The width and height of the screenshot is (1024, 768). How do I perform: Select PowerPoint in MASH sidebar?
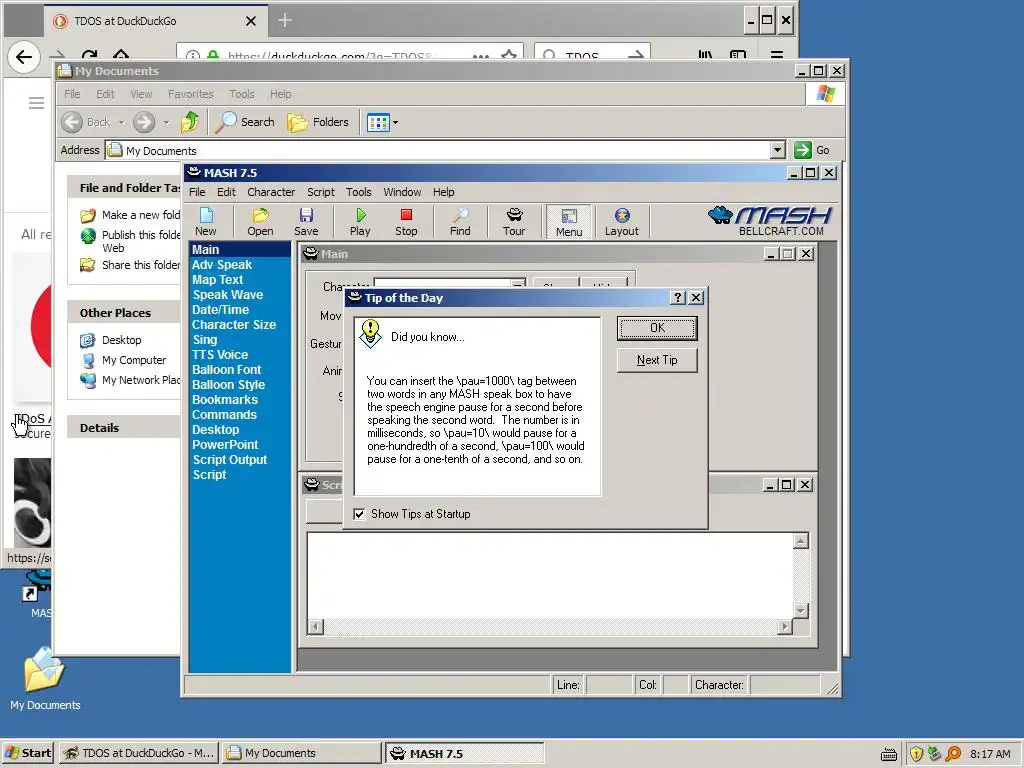225,445
